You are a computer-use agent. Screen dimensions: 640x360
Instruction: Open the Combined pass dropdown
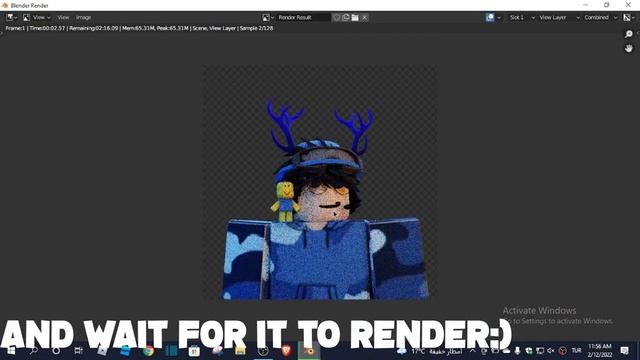600,18
